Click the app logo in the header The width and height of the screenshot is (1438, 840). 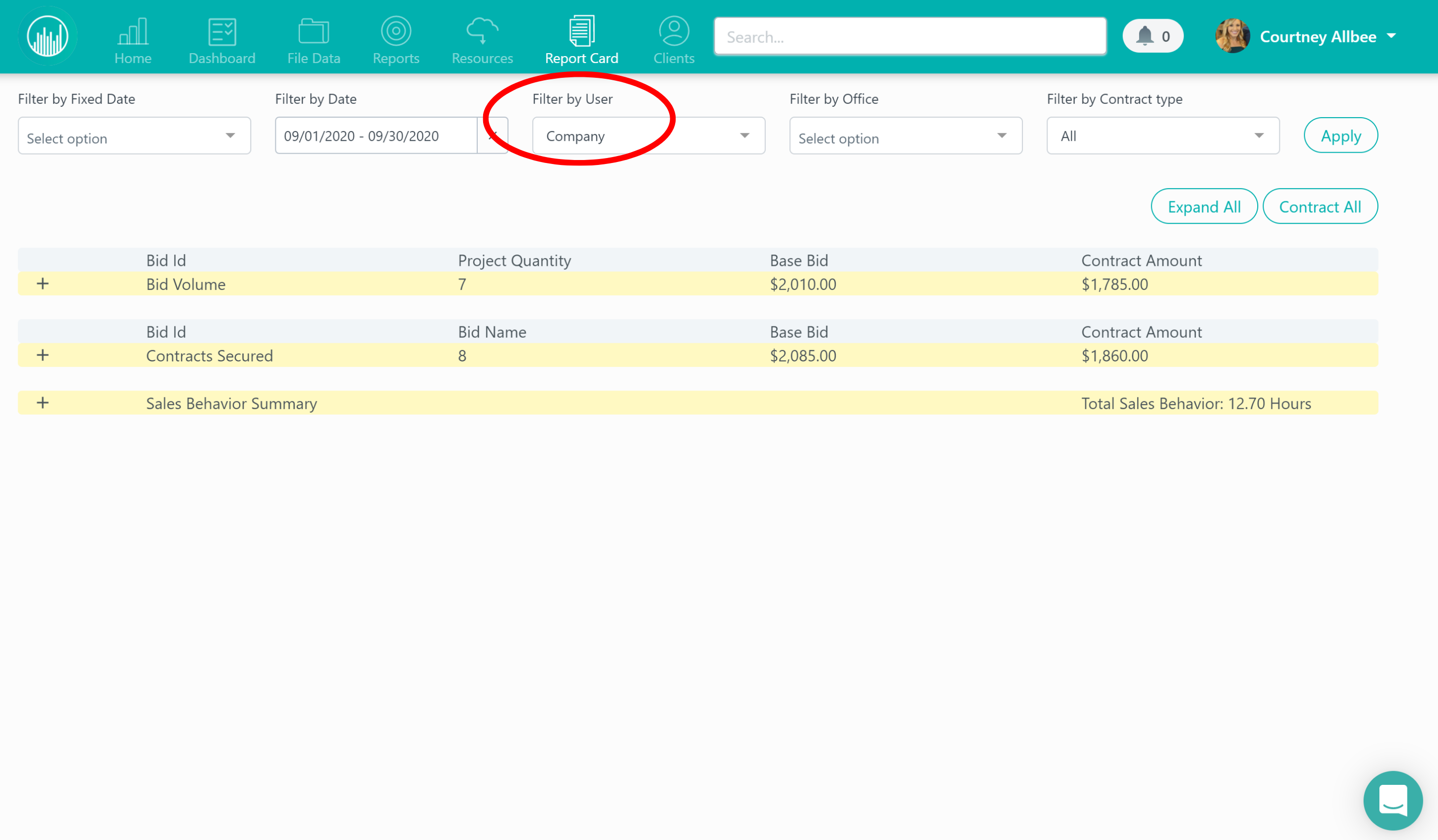[47, 36]
